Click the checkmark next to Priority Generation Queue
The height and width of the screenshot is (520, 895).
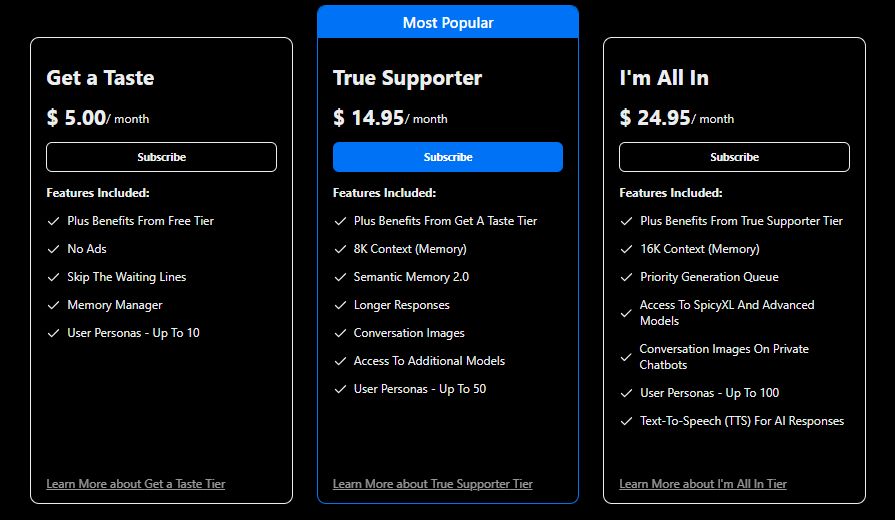point(626,277)
